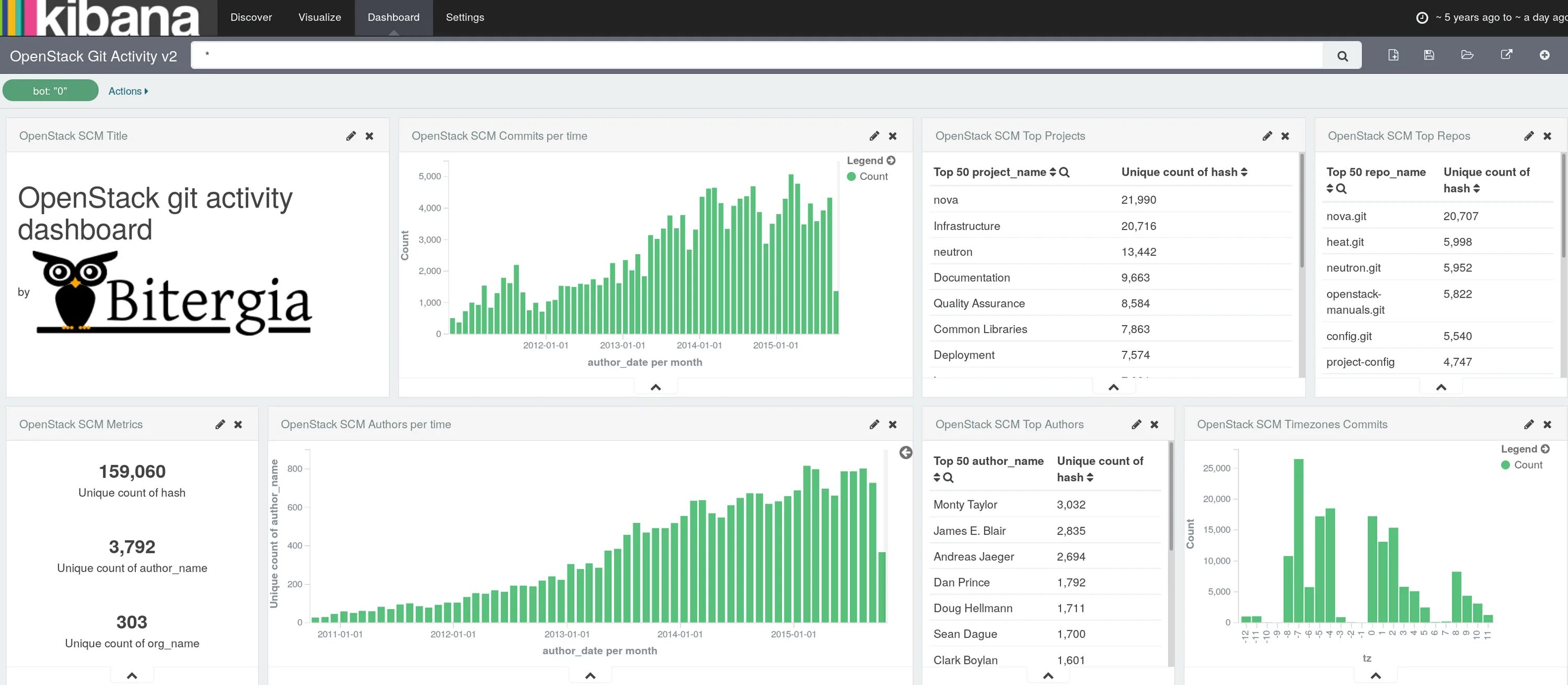Switch to the Visualize tab
Viewport: 1568px width, 685px height.
click(319, 17)
